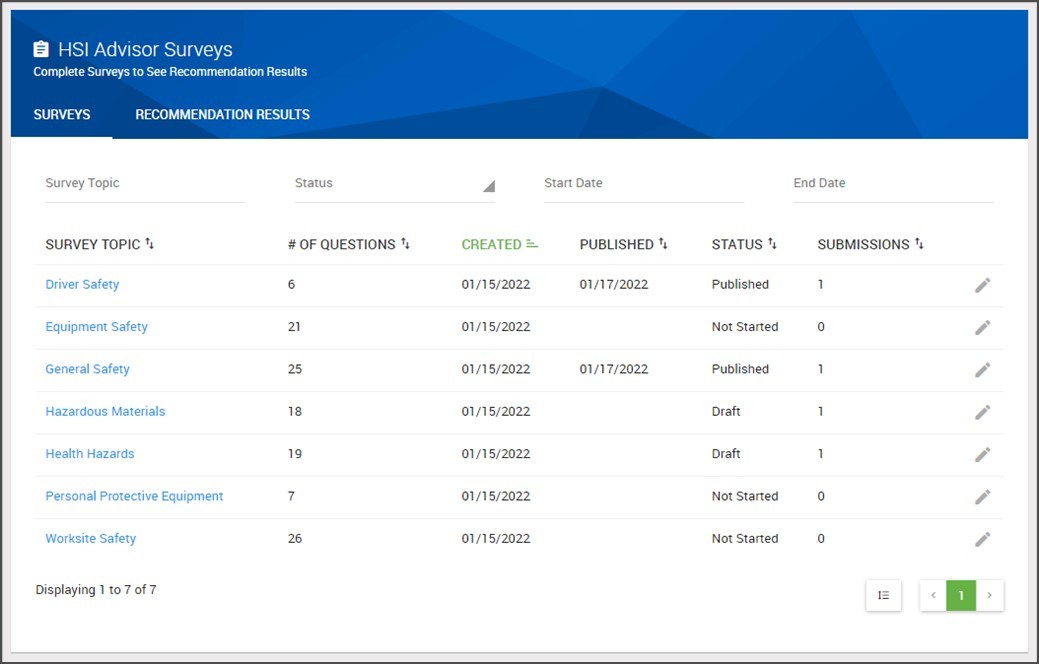
Task: Click question count 21 for Equipment Safety
Action: [x=294, y=327]
